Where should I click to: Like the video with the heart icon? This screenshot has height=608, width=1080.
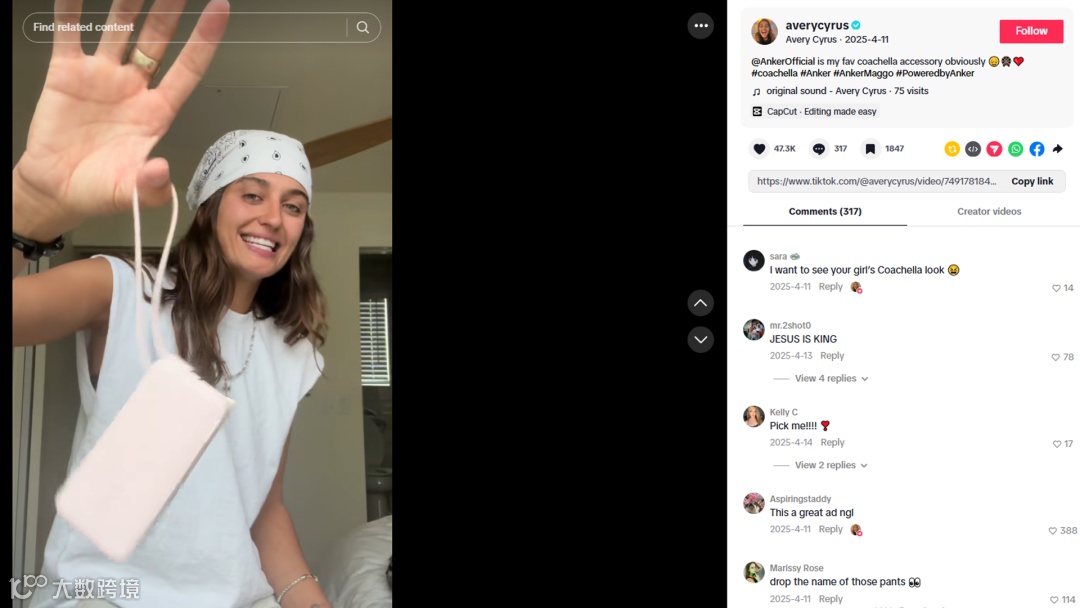pyautogui.click(x=759, y=149)
